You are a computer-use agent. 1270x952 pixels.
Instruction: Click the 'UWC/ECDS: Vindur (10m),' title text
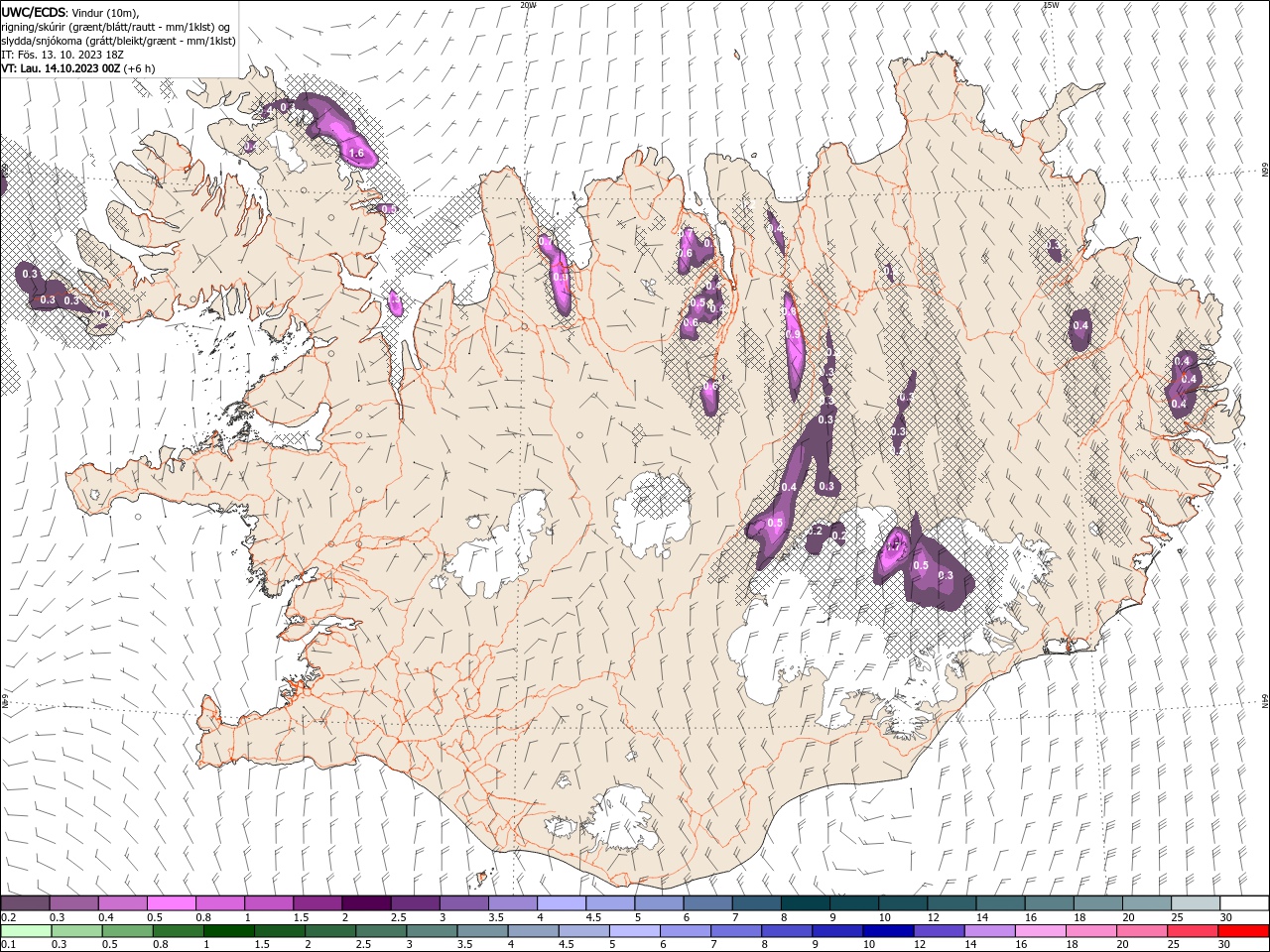click(x=69, y=12)
